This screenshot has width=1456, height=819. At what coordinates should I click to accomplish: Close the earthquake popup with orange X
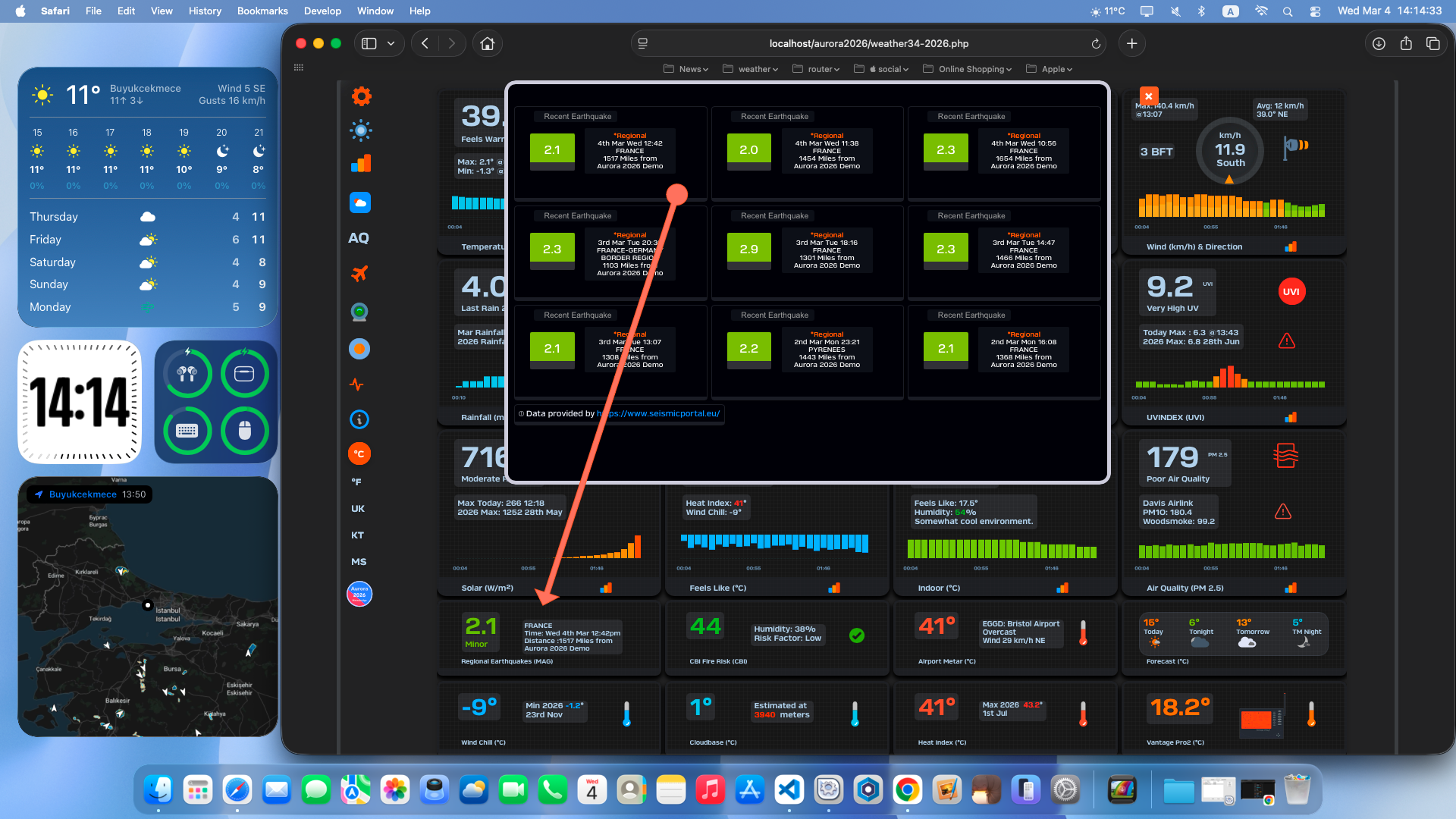(x=1149, y=96)
